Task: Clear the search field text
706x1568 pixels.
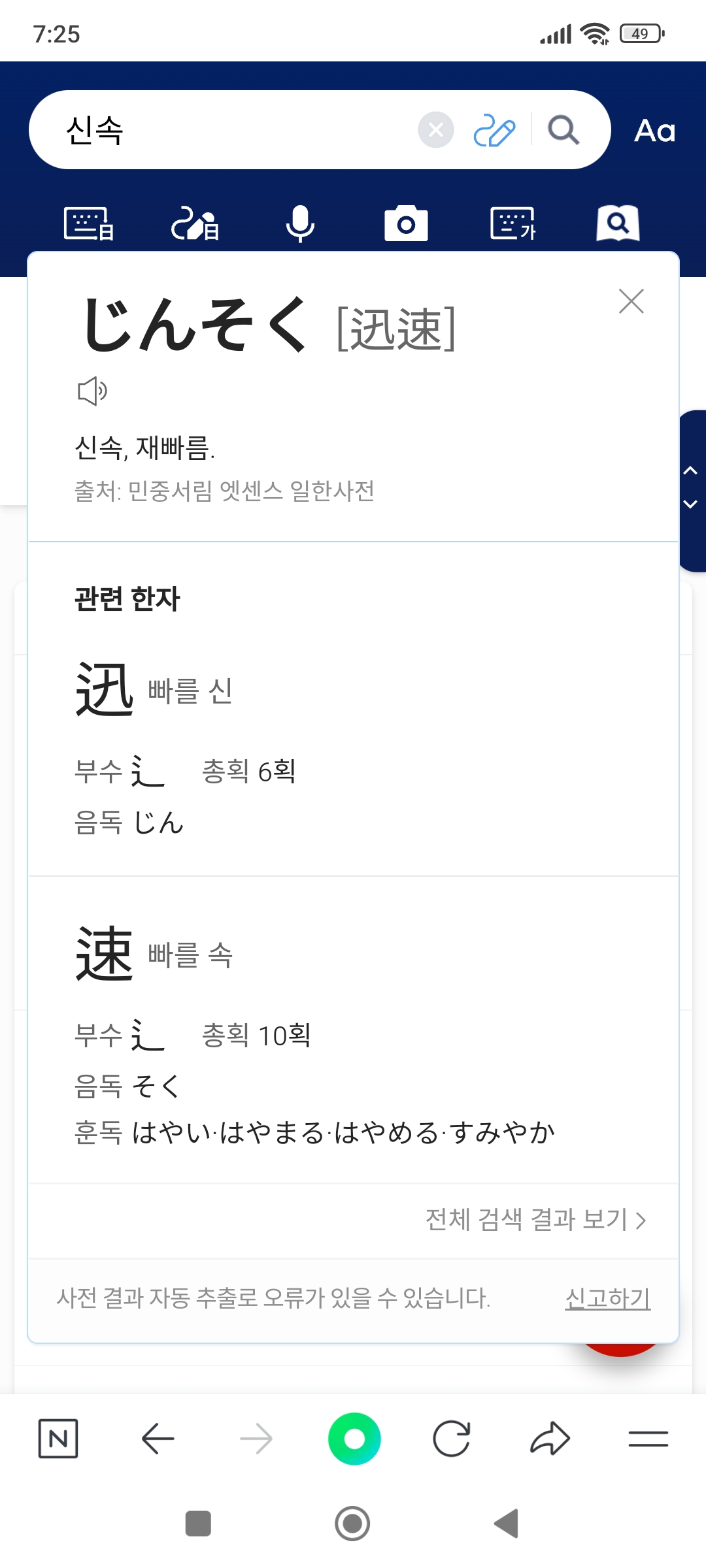Action: pos(436,130)
